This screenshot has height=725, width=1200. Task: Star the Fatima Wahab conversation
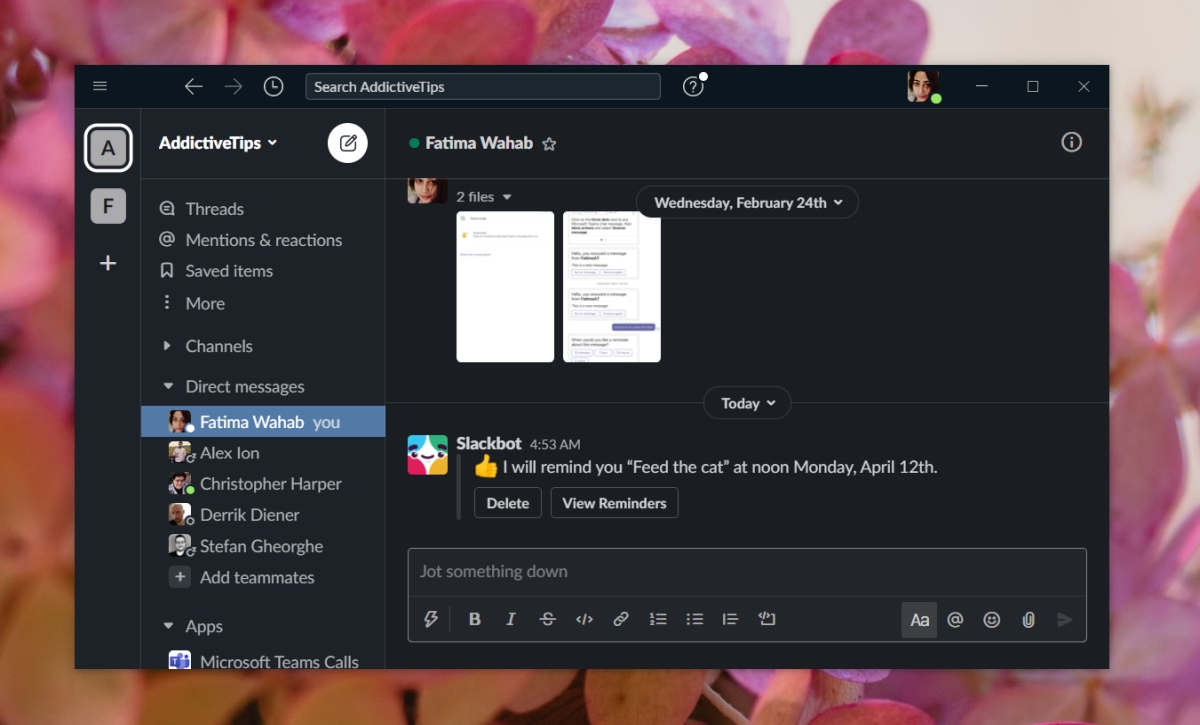(x=549, y=144)
